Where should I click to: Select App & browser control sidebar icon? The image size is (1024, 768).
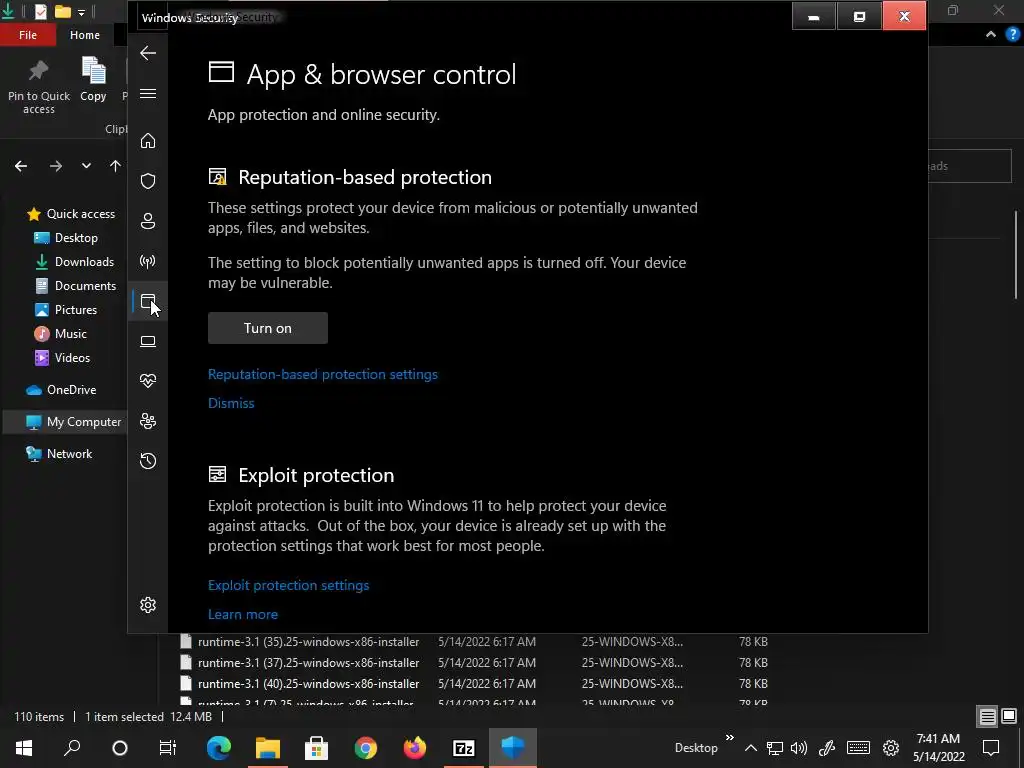(148, 301)
